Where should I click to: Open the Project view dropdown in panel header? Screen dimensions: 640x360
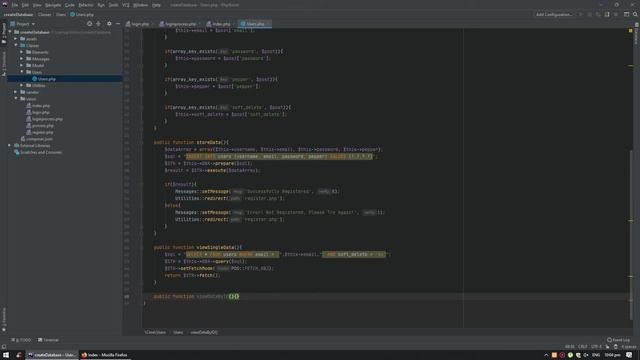[23, 24]
